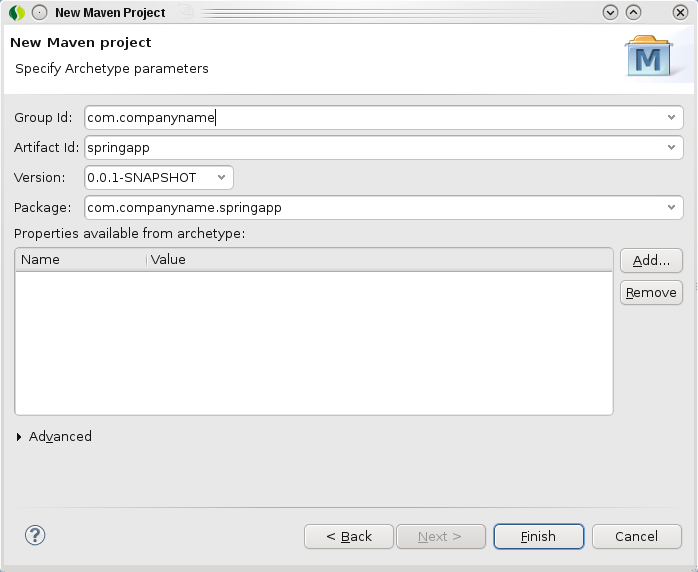Maximize window using the up-chevron titlebar button
This screenshot has height=572, width=698.
633,12
